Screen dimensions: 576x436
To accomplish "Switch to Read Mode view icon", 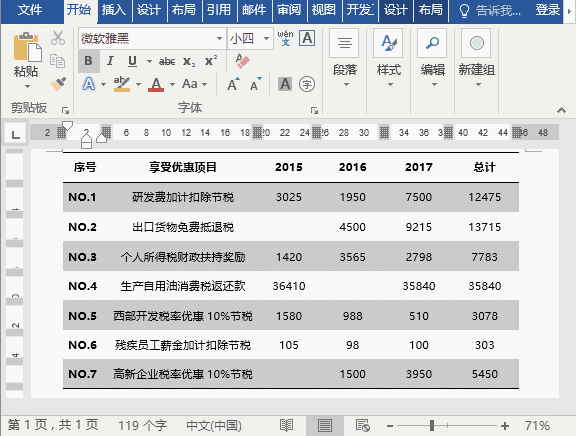I will click(x=286, y=425).
